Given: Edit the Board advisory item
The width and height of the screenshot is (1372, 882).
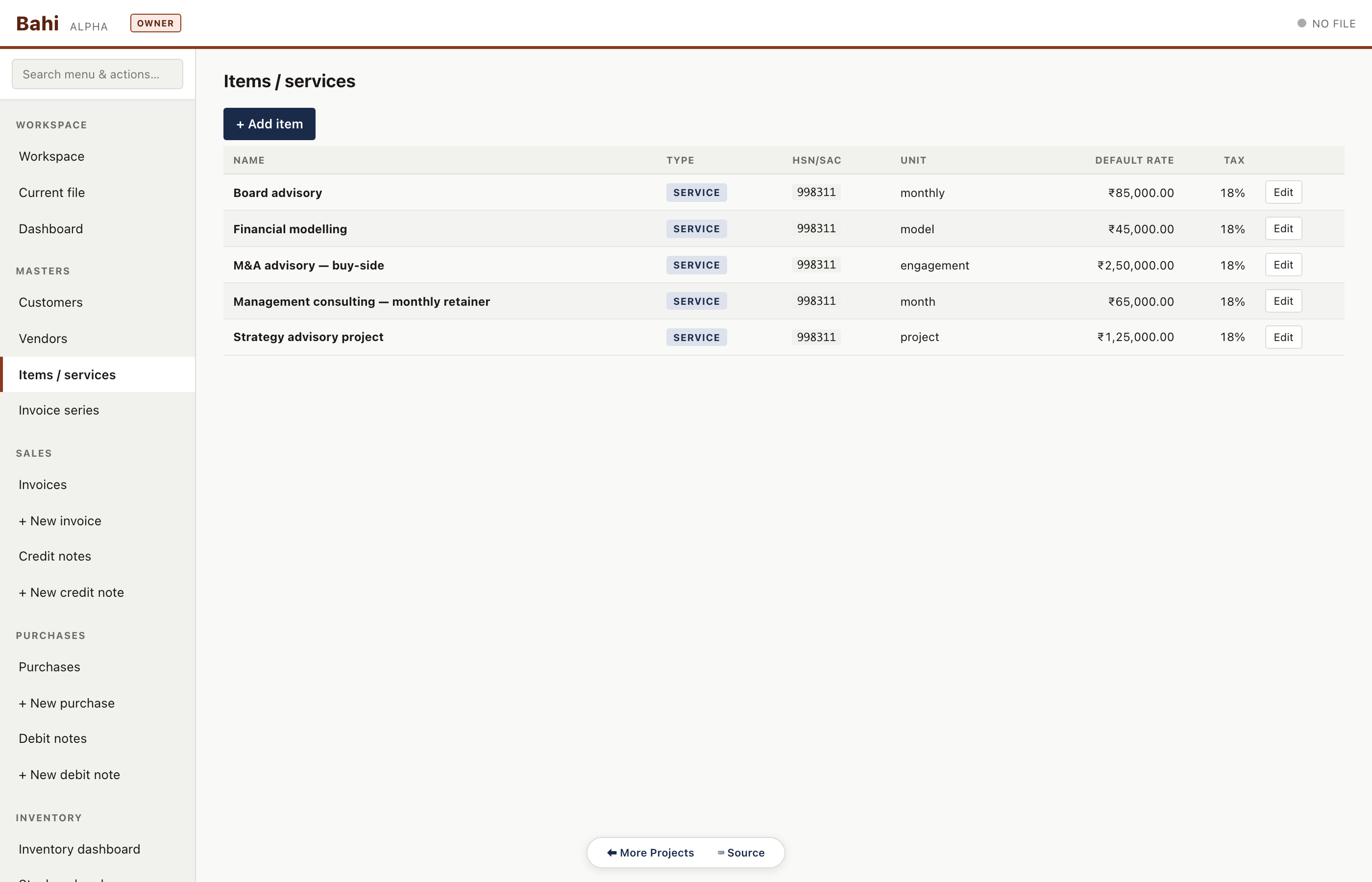Looking at the screenshot, I should click(1283, 193).
